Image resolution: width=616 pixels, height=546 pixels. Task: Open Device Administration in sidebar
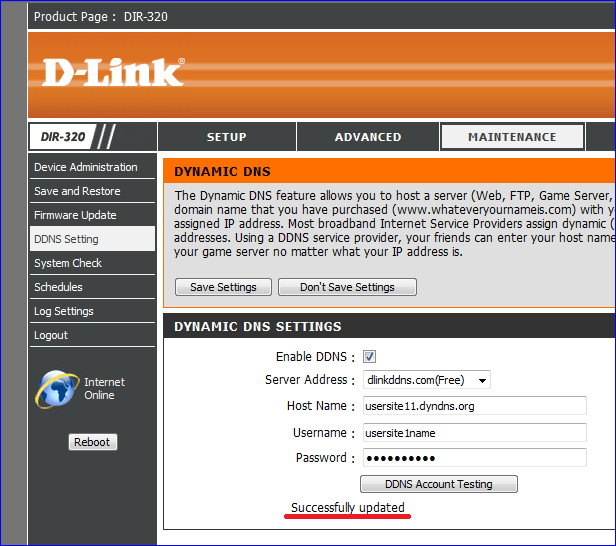pos(92,167)
